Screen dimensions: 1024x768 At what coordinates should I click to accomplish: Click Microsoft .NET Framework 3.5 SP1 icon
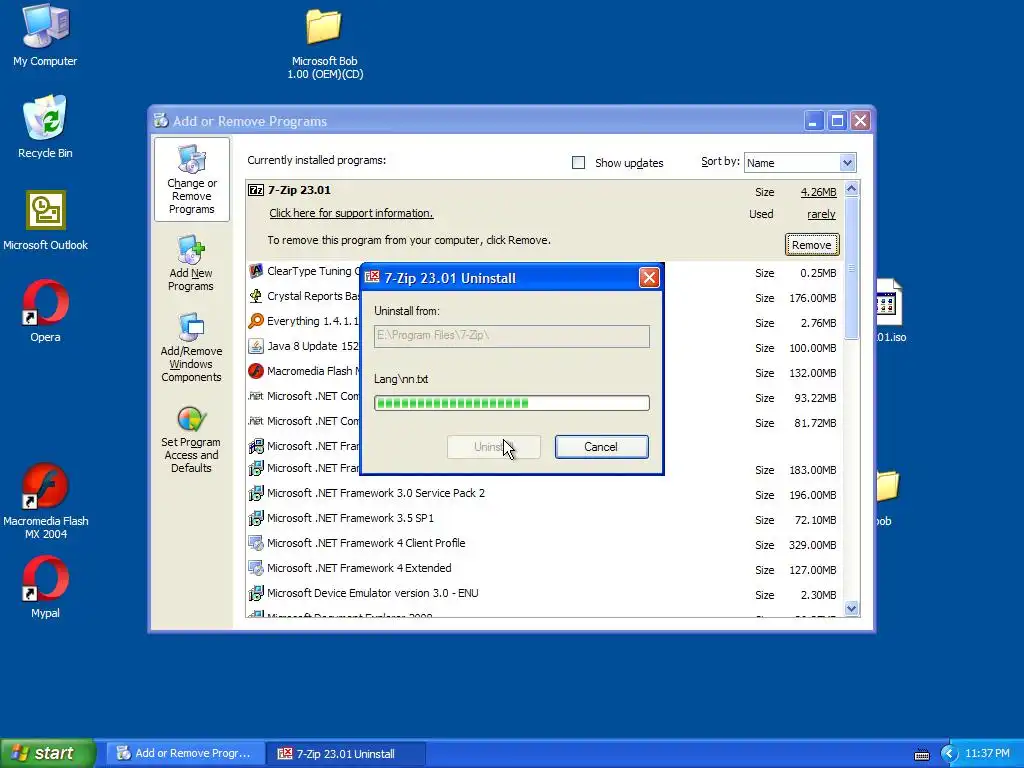256,518
